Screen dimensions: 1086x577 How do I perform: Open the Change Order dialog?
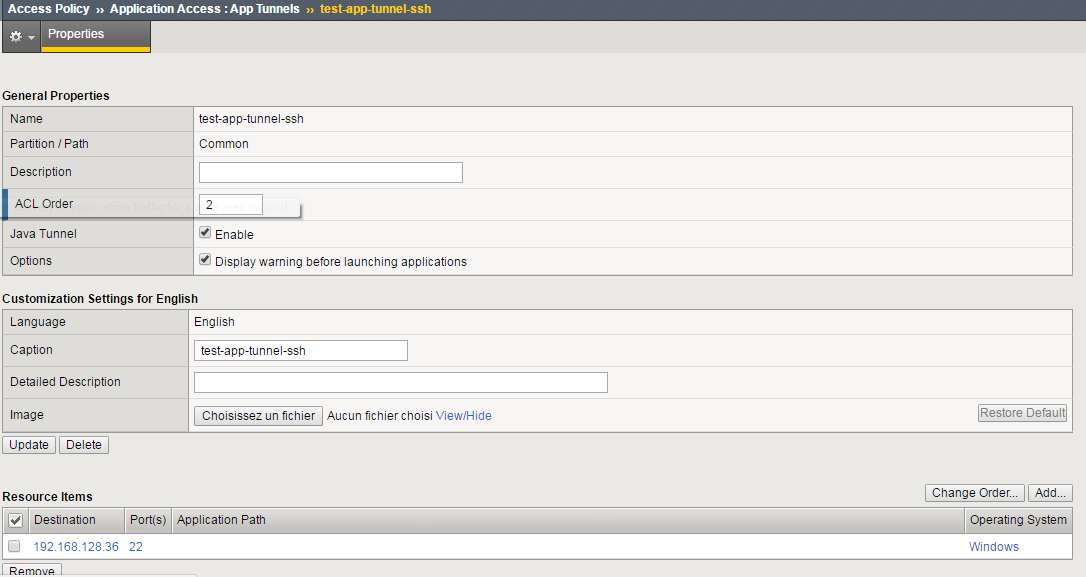point(974,493)
